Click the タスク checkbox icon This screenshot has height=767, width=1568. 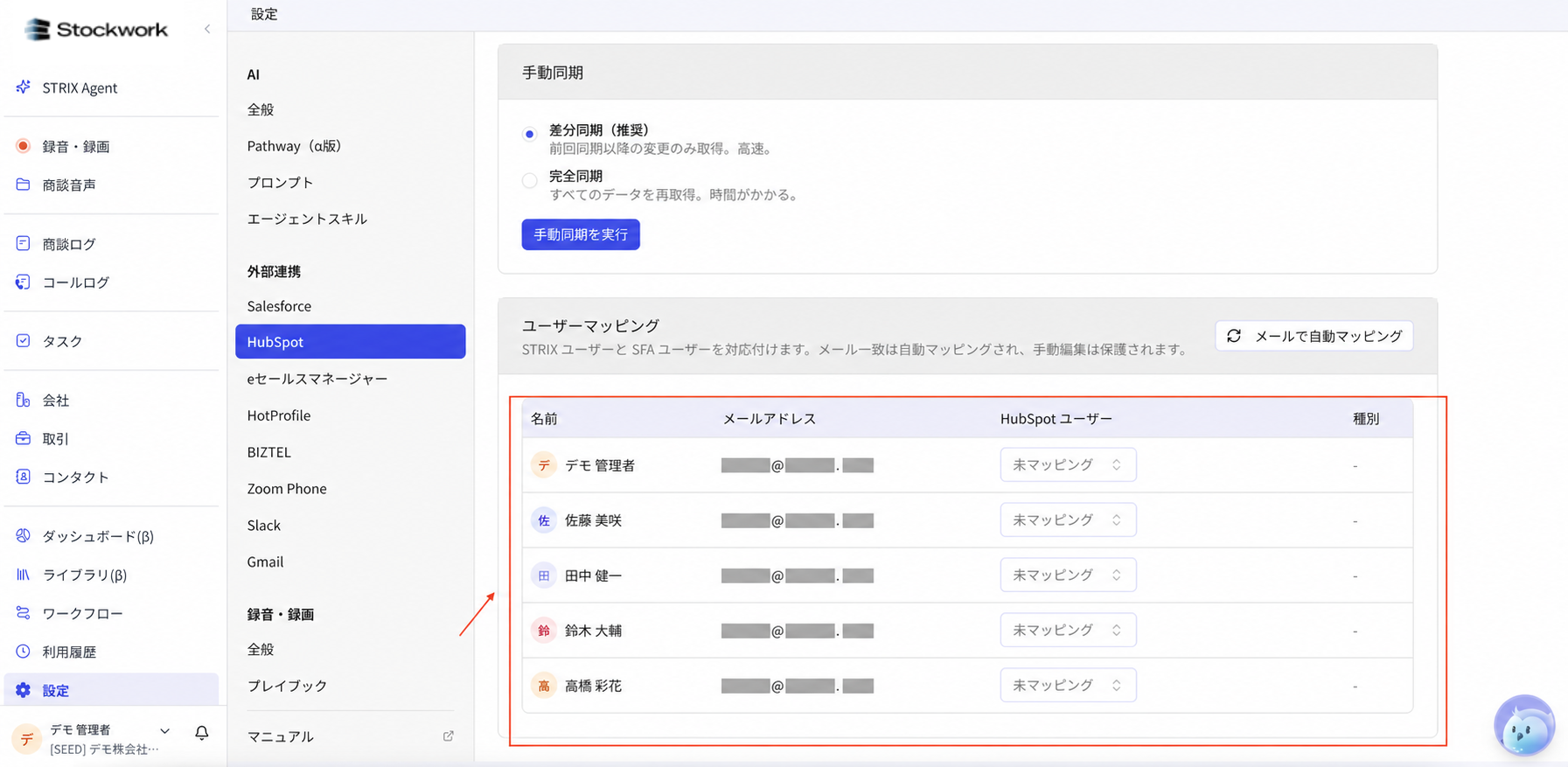(x=24, y=340)
